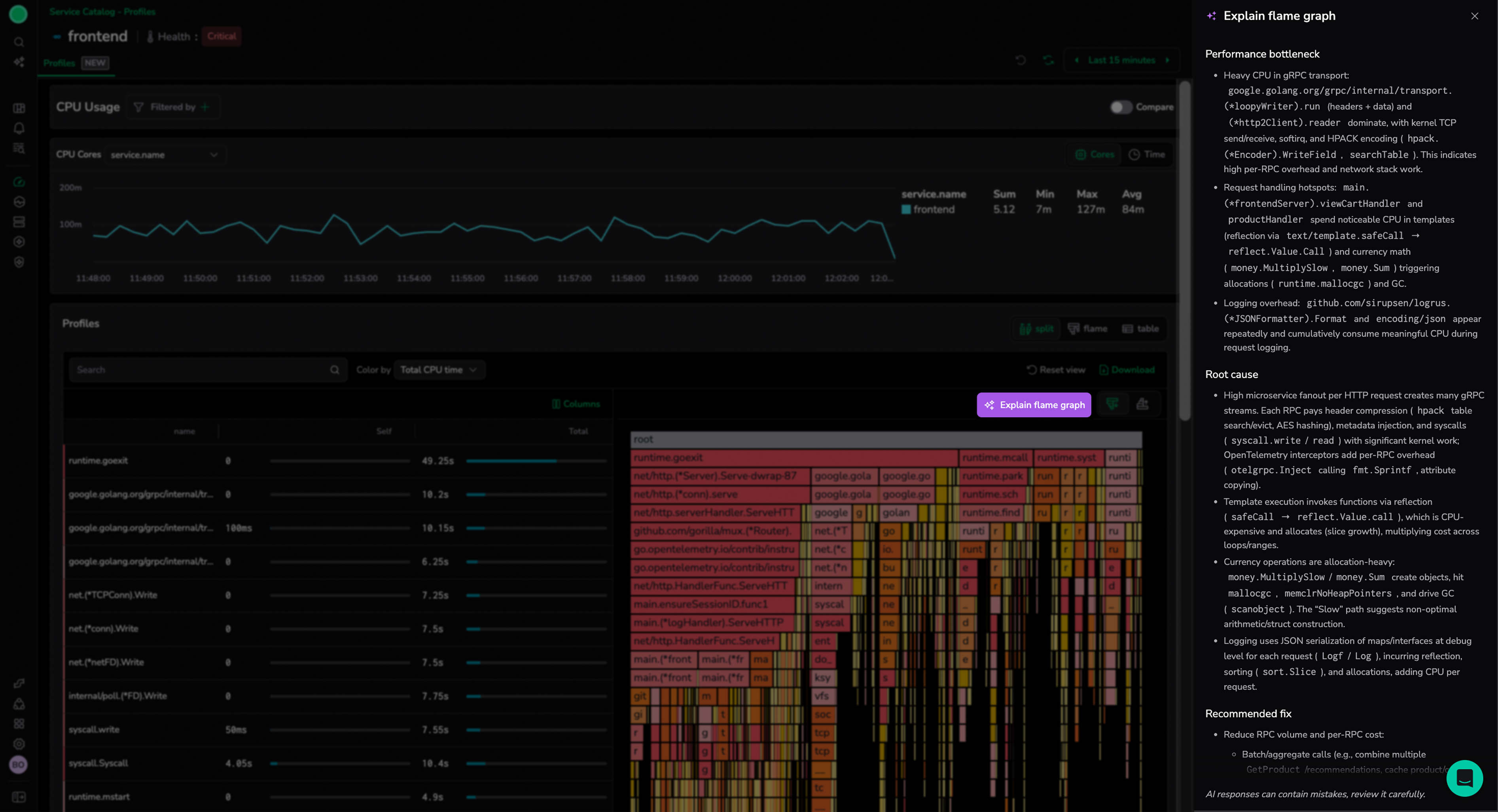Click the frontend legend color swatch
Screen dimensions: 1498x812
tap(906, 209)
